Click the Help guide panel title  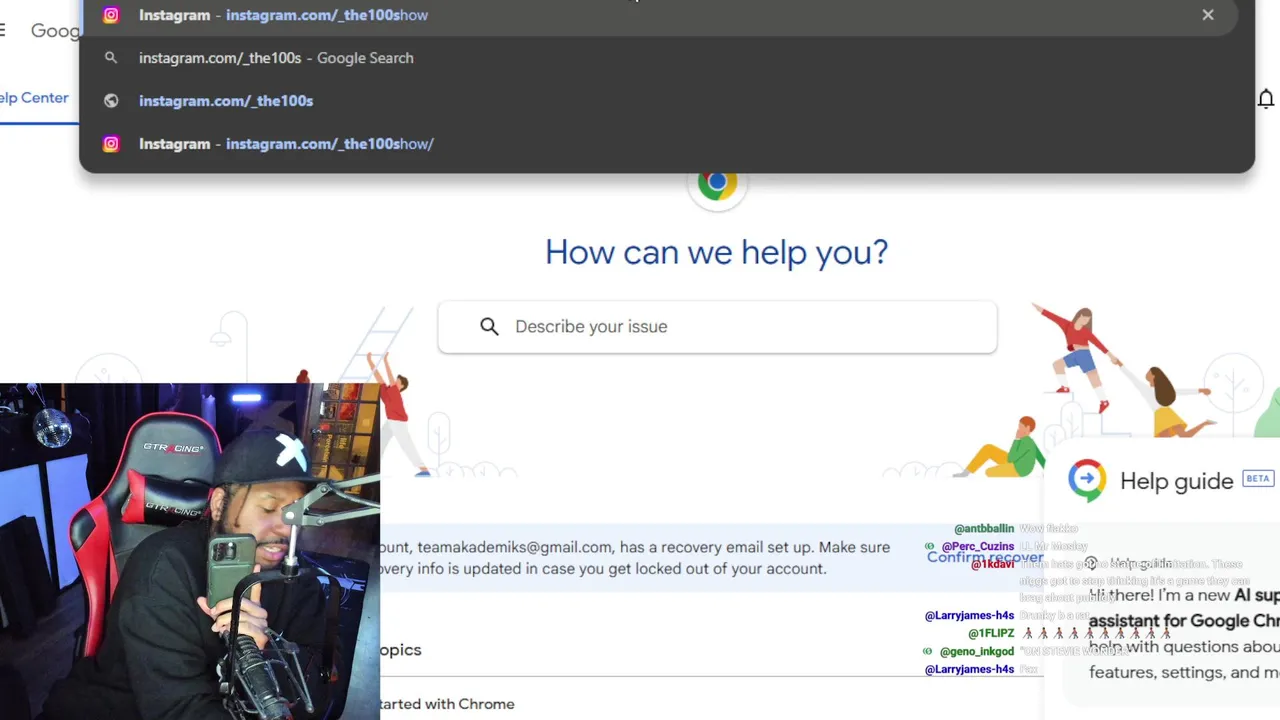(x=1177, y=481)
